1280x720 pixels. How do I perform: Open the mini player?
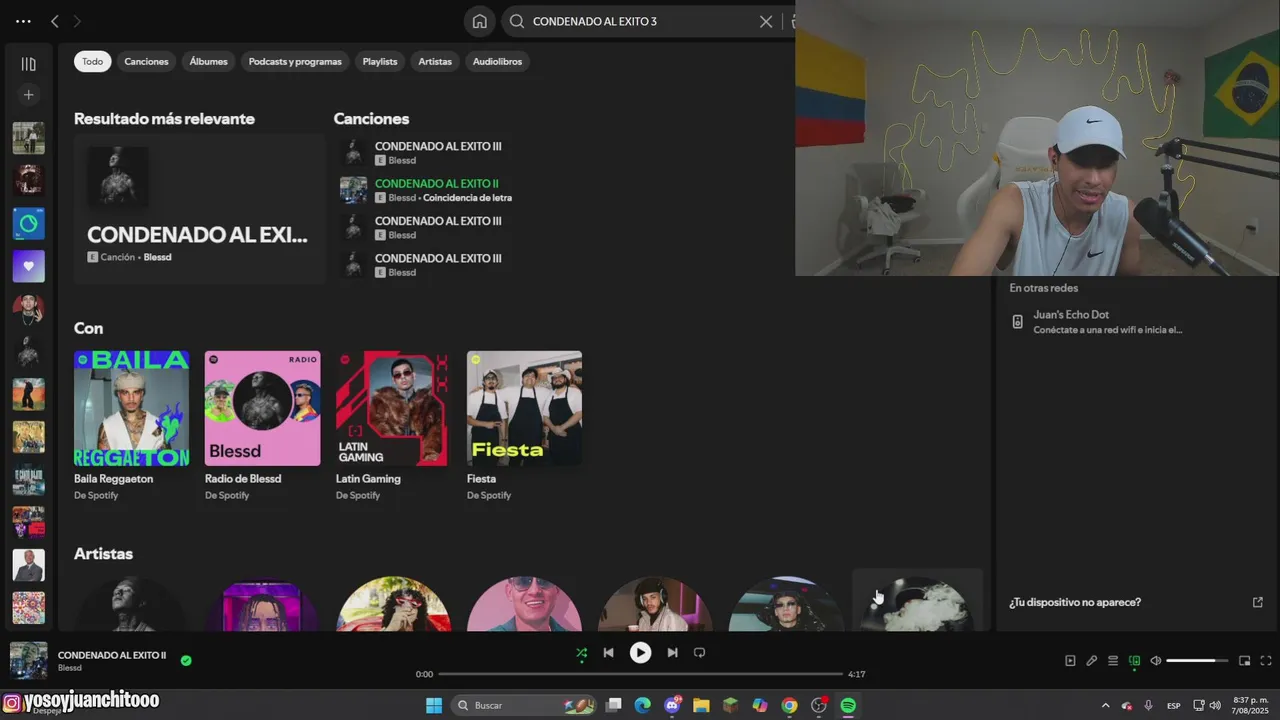click(x=1244, y=661)
